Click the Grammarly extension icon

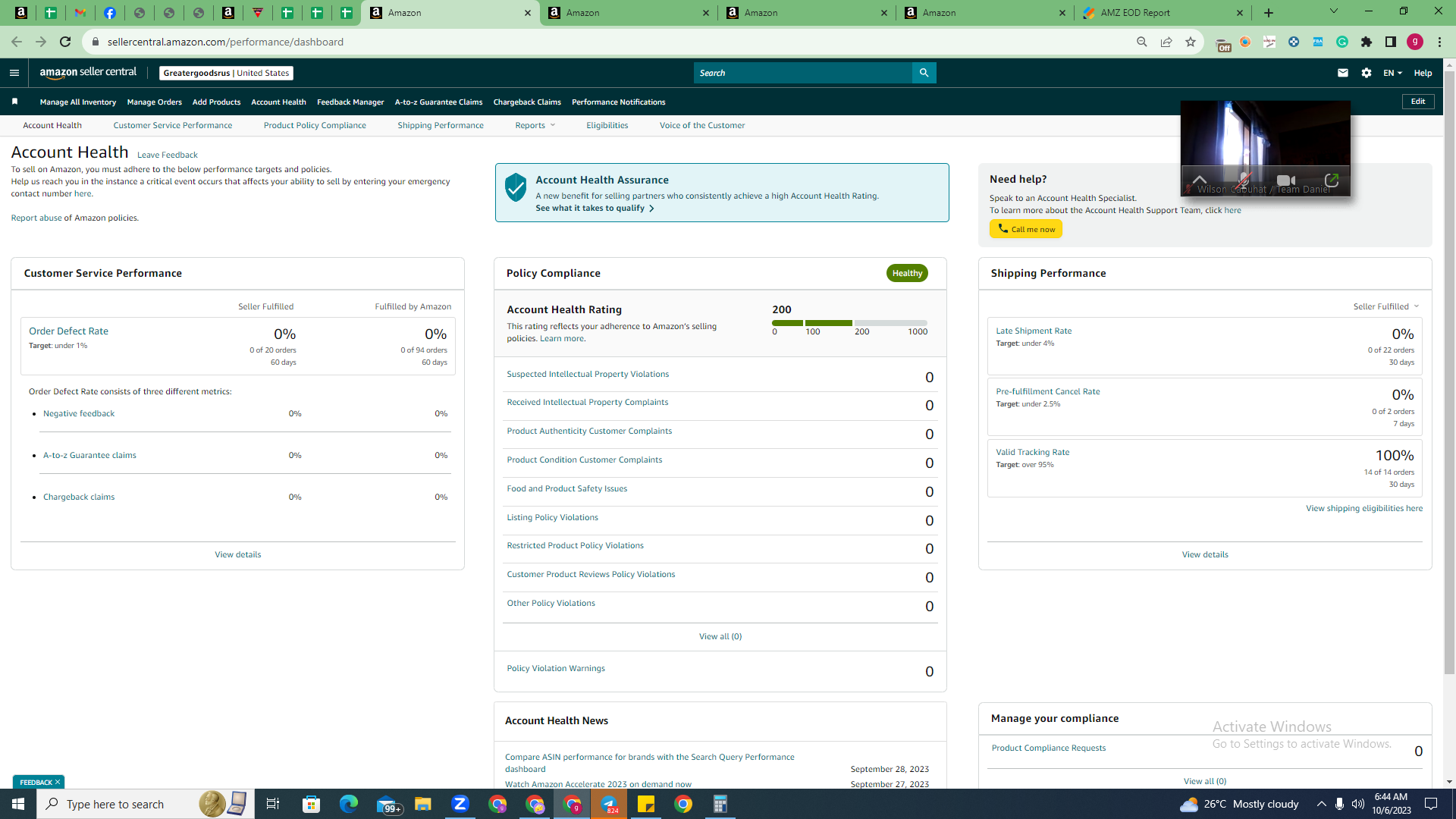[1342, 42]
